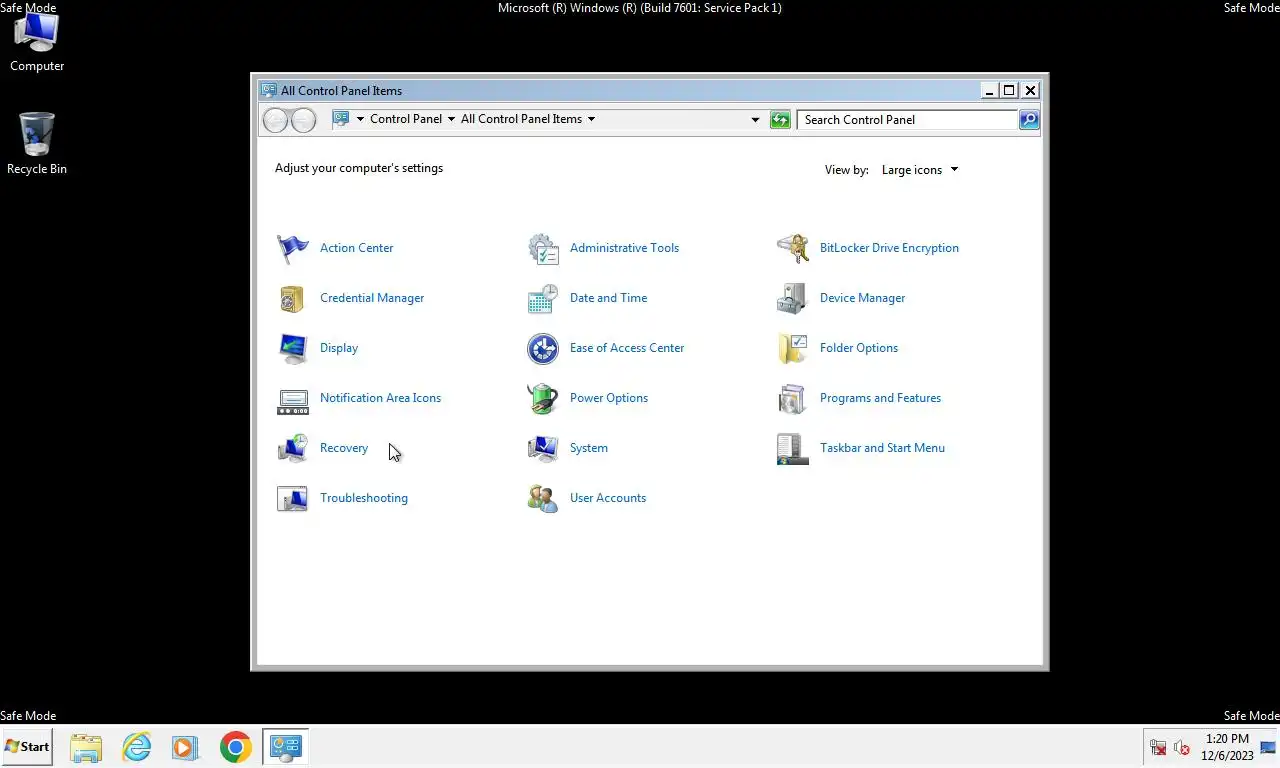Open the Date and Time calendar icon

pyautogui.click(x=543, y=298)
